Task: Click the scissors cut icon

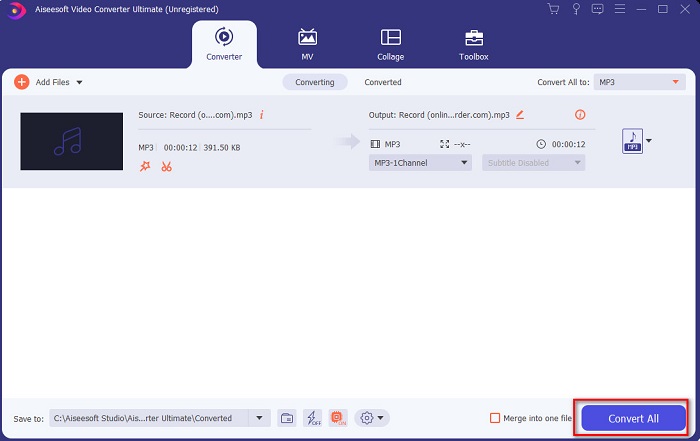Action: coord(166,166)
